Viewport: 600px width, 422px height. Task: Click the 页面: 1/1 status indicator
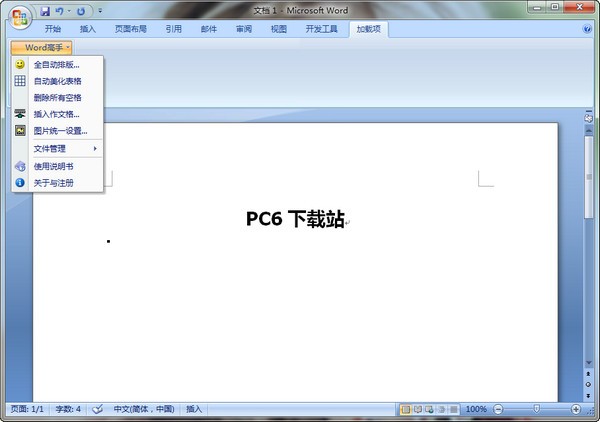click(27, 409)
